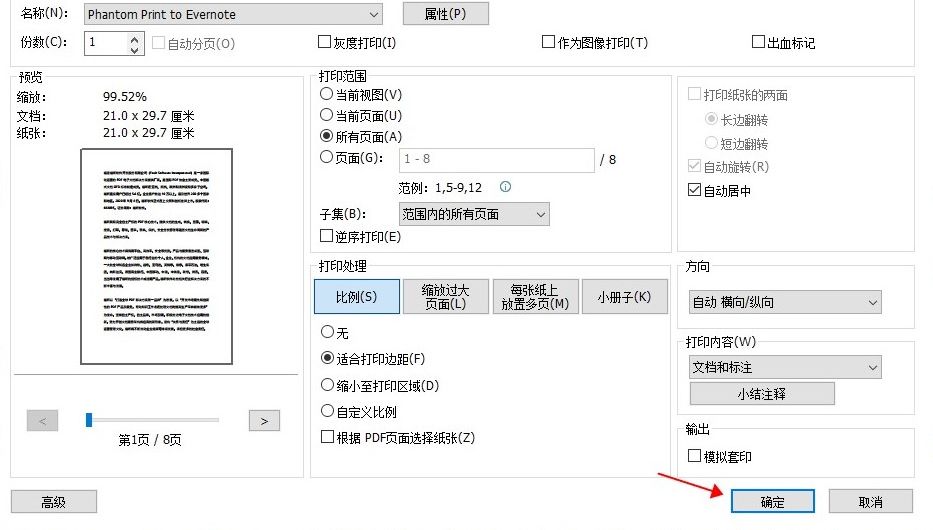This screenshot has height=530, width=933.
Task: Click the copies number field
Action: pyautogui.click(x=107, y=43)
